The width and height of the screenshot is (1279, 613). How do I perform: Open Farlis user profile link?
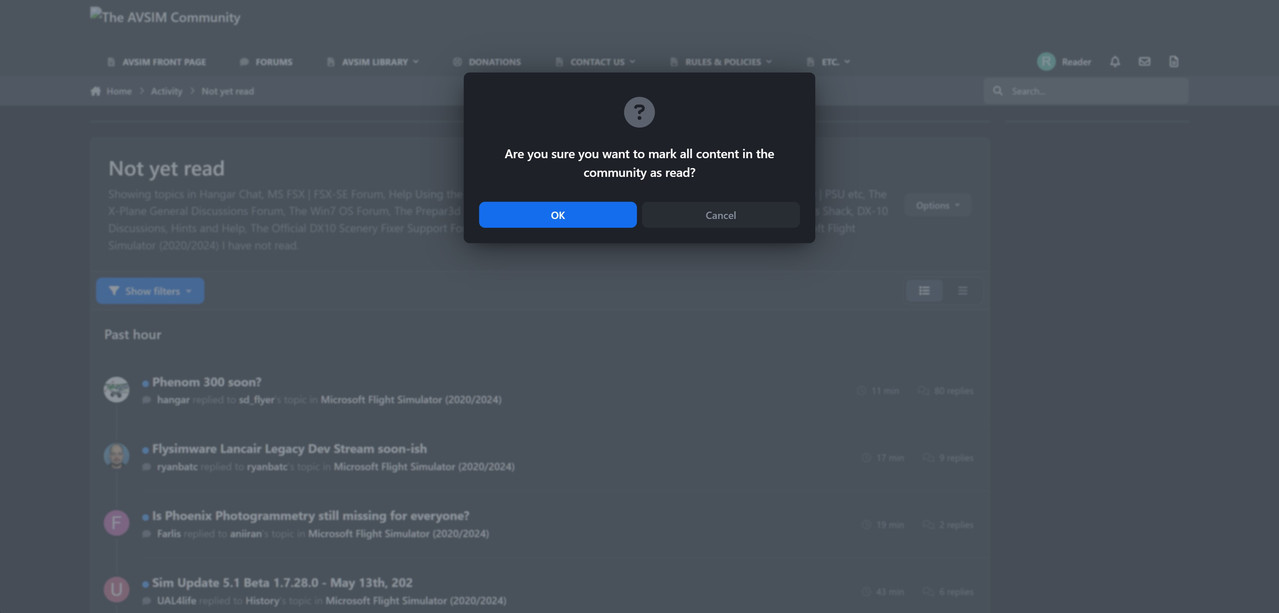(x=169, y=534)
